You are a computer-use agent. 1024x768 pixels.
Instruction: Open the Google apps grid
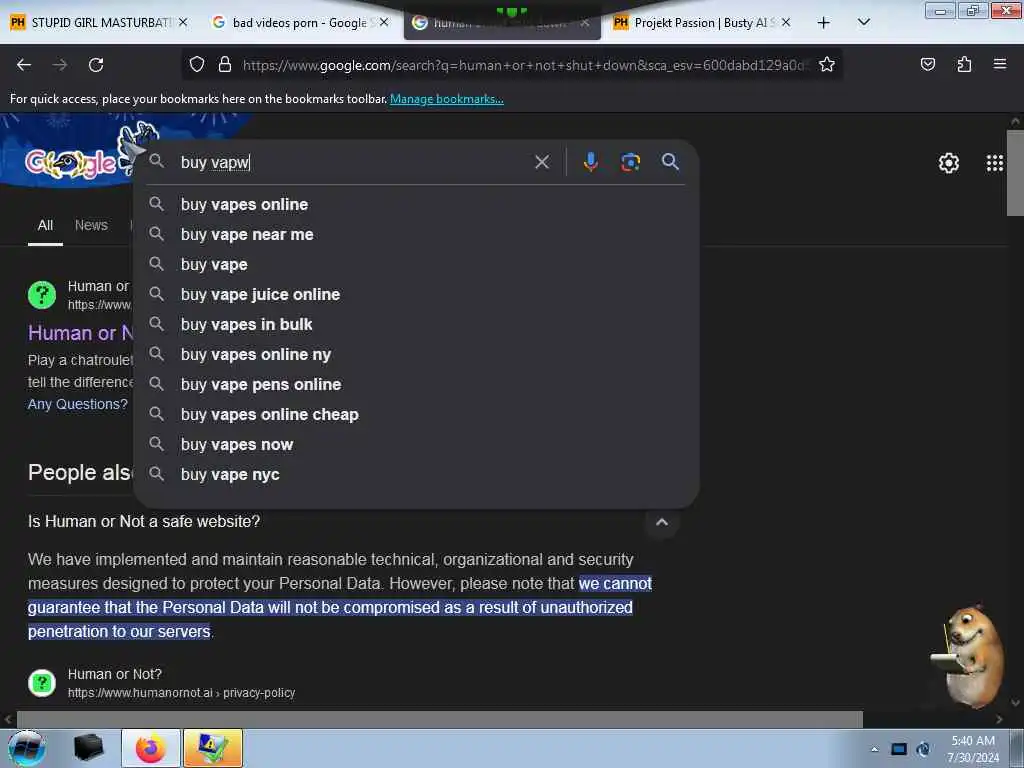994,163
